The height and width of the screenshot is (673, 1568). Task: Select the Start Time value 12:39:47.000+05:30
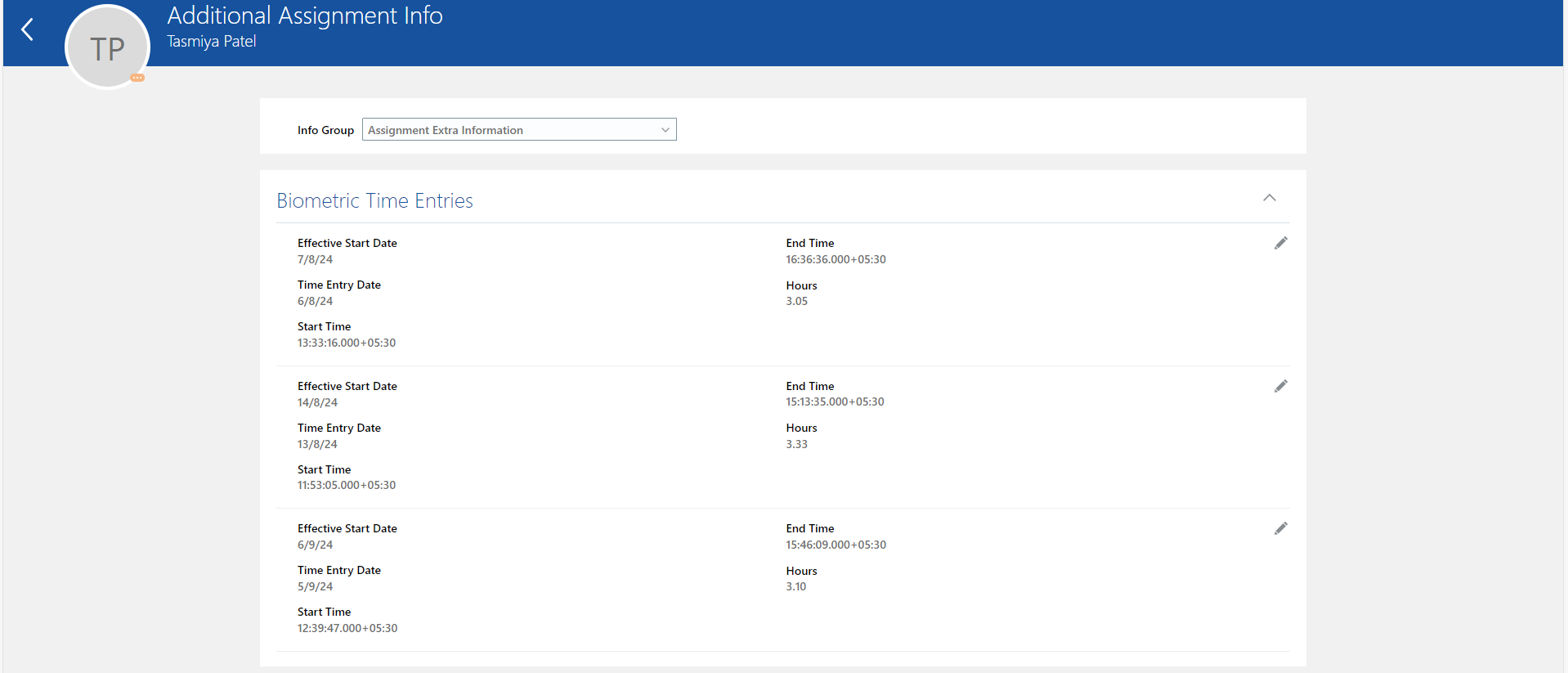[347, 628]
